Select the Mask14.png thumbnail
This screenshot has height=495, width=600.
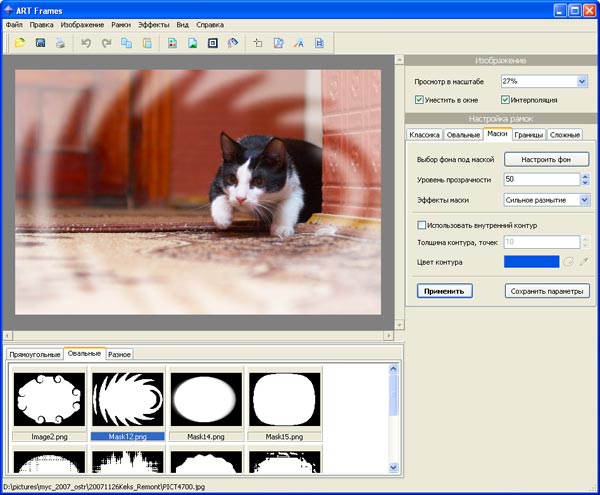click(x=205, y=399)
